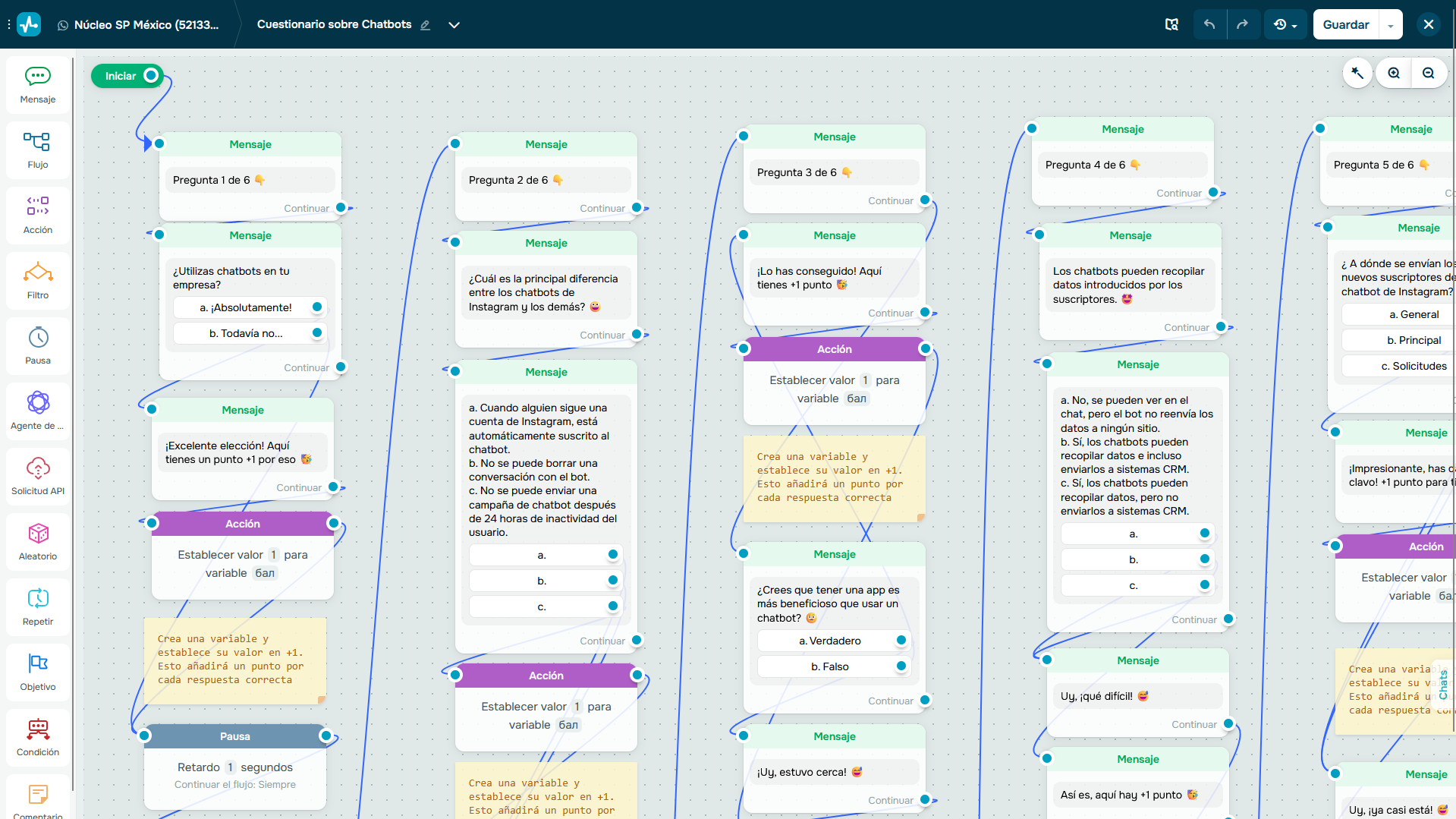
Task: Zoom out on the canvas
Action: point(1429,73)
